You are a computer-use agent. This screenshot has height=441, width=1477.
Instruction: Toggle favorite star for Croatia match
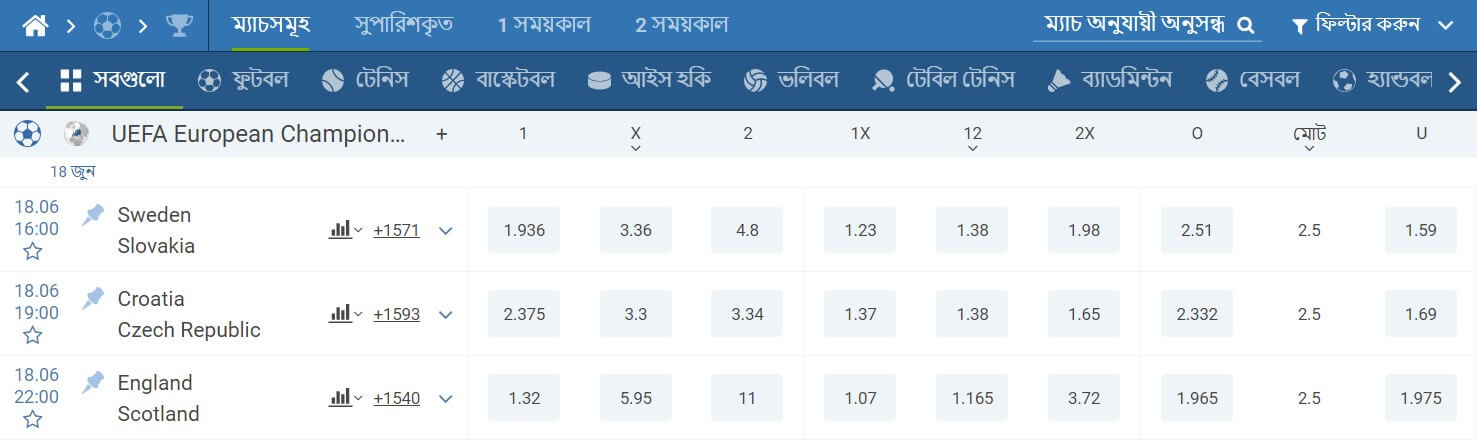[33, 335]
